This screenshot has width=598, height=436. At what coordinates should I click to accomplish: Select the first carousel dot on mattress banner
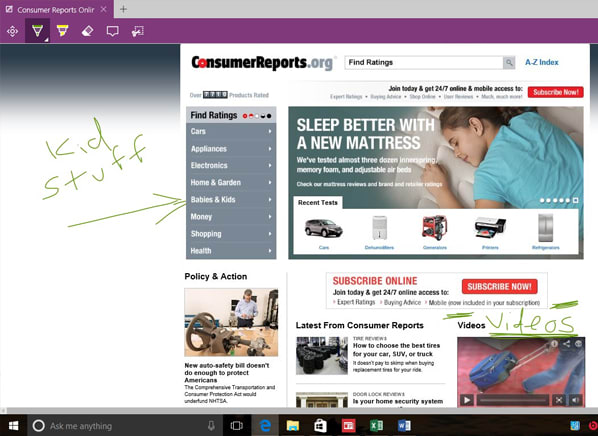point(542,200)
